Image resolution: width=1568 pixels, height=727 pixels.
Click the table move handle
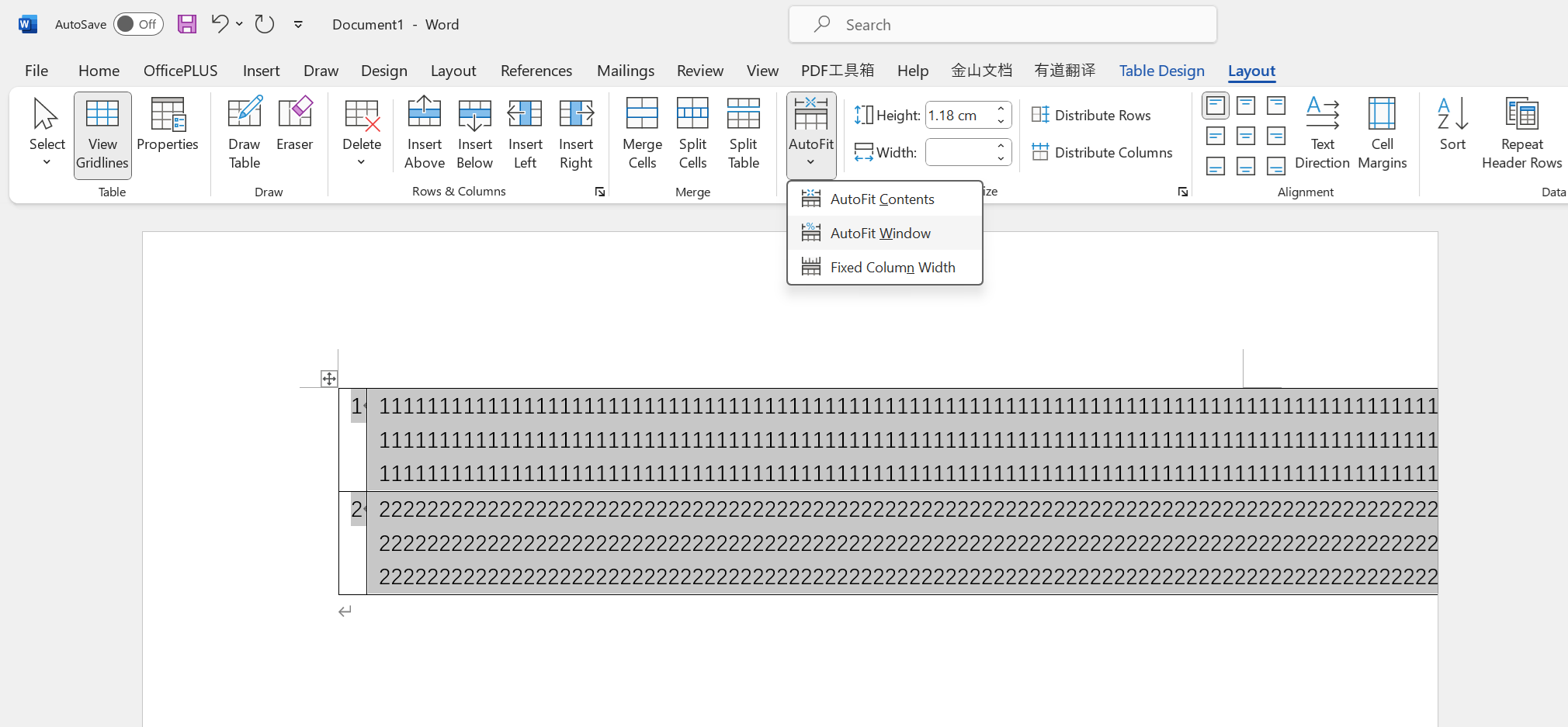329,379
